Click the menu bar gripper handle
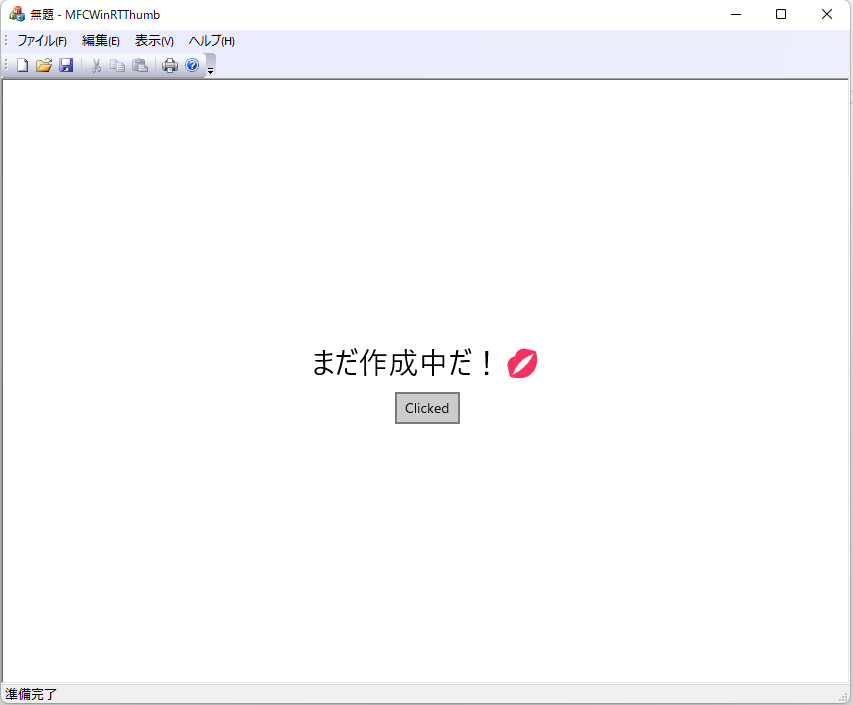853x705 pixels. [6, 41]
